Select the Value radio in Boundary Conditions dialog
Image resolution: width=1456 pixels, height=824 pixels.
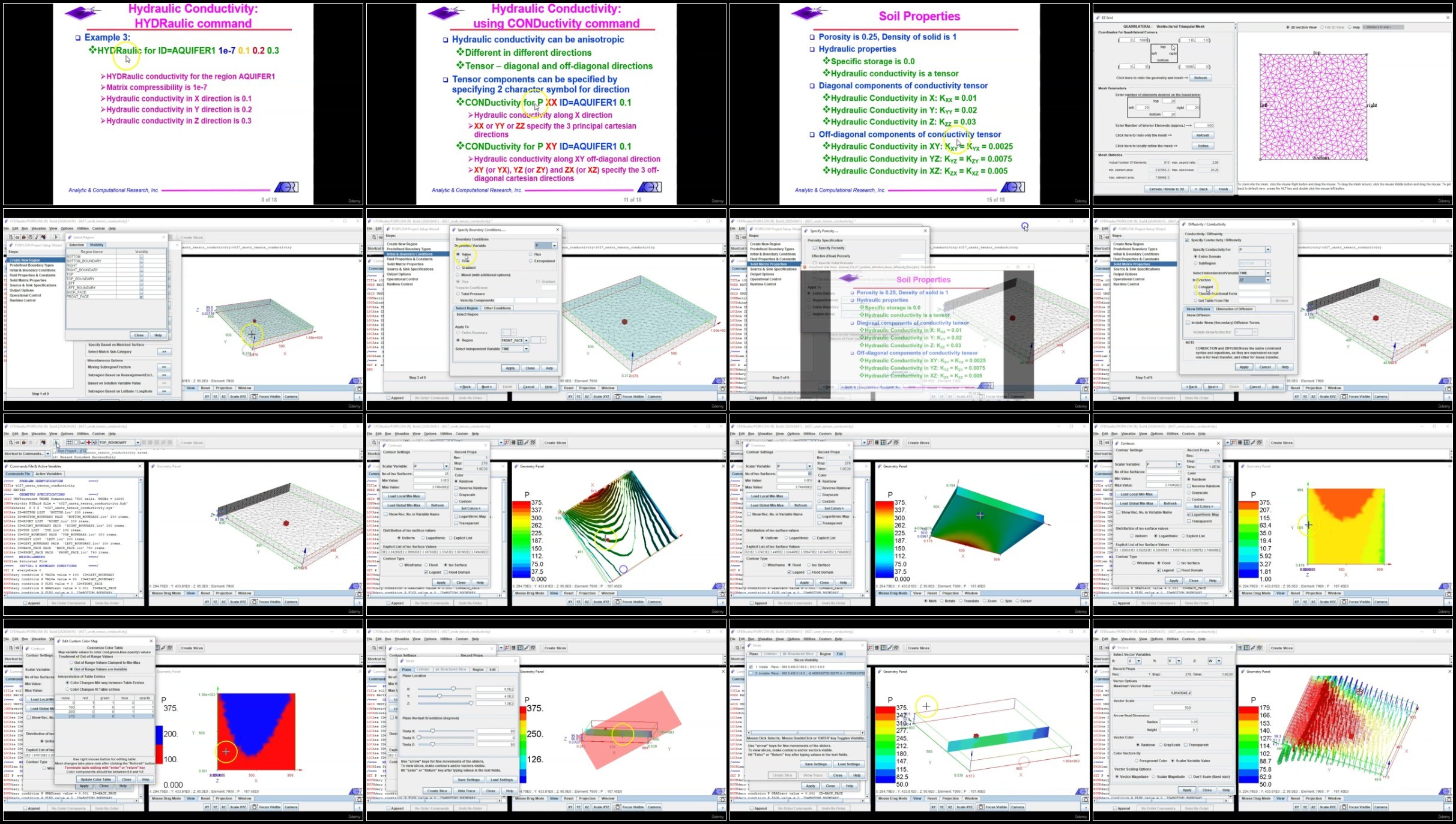point(458,254)
